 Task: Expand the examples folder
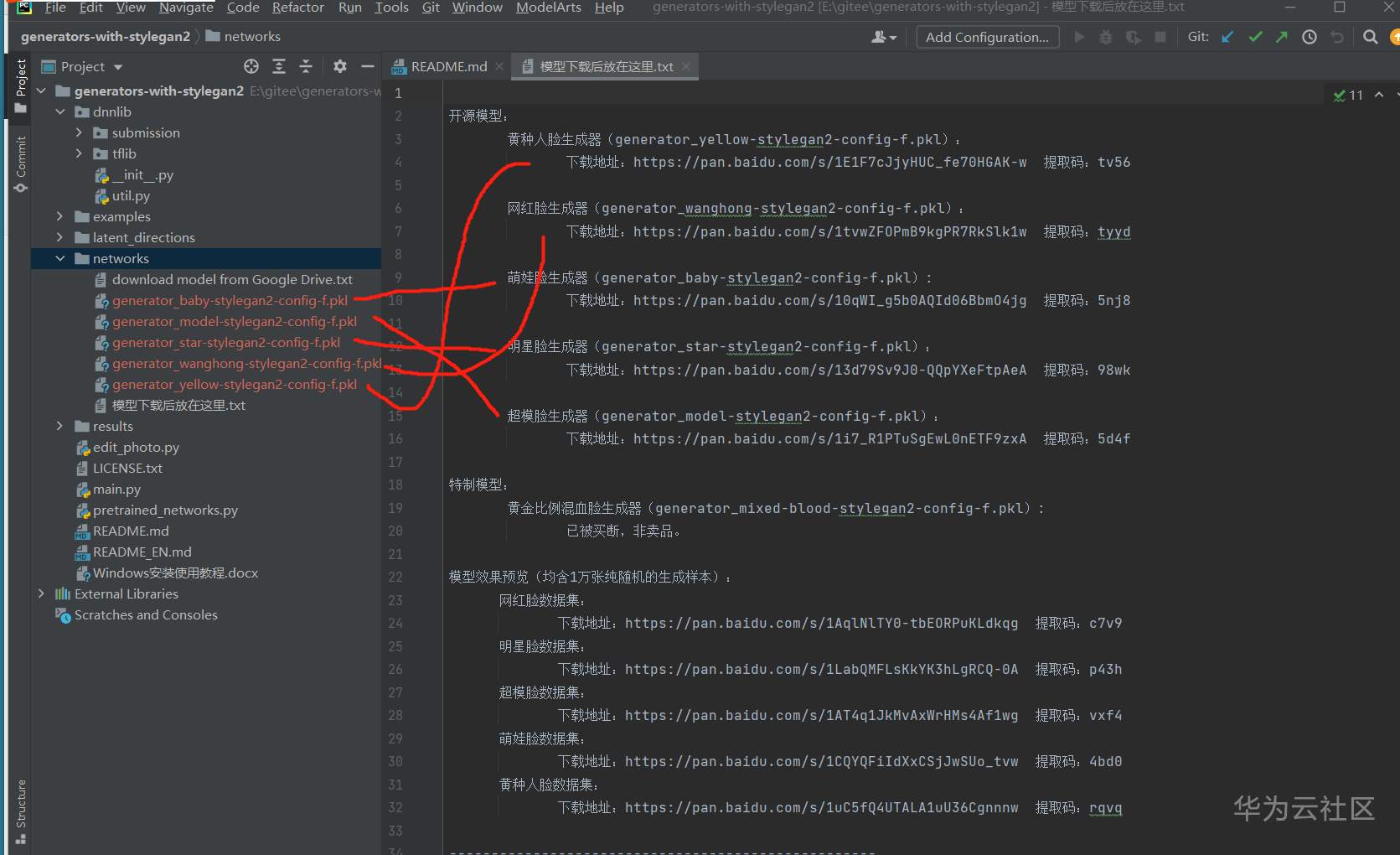59,216
